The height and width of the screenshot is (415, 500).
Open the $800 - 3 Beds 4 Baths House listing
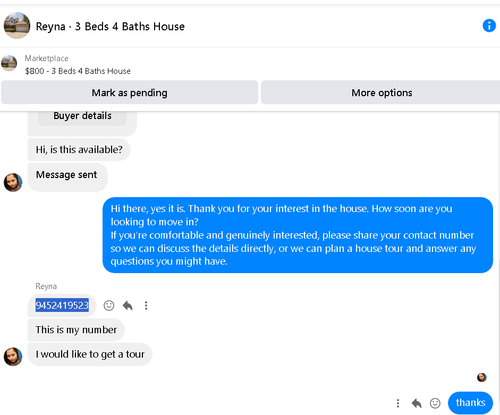(x=78, y=71)
